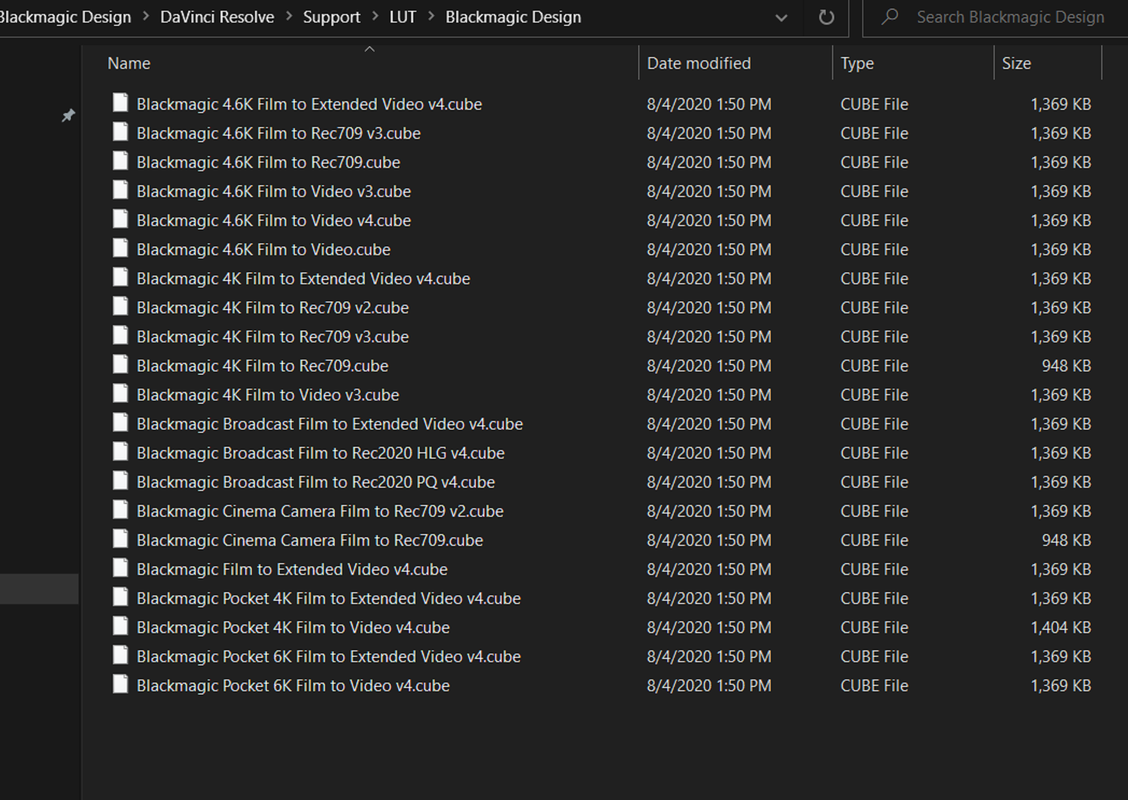The image size is (1128, 800).
Task: Click file icon of Pocket 6K Film to Extended Video v4
Action: coord(120,655)
